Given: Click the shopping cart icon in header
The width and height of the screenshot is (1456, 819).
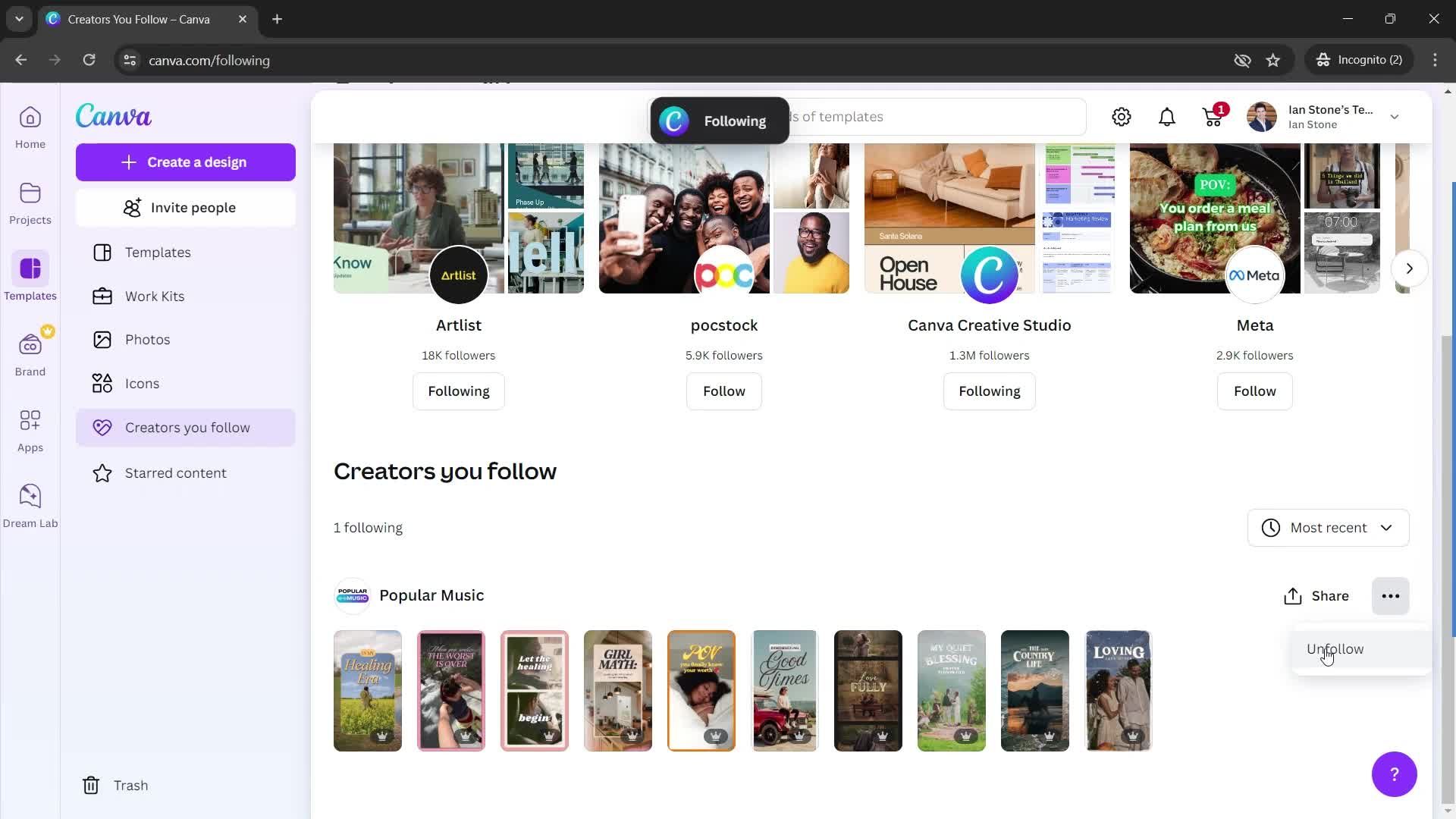Looking at the screenshot, I should click(x=1213, y=117).
